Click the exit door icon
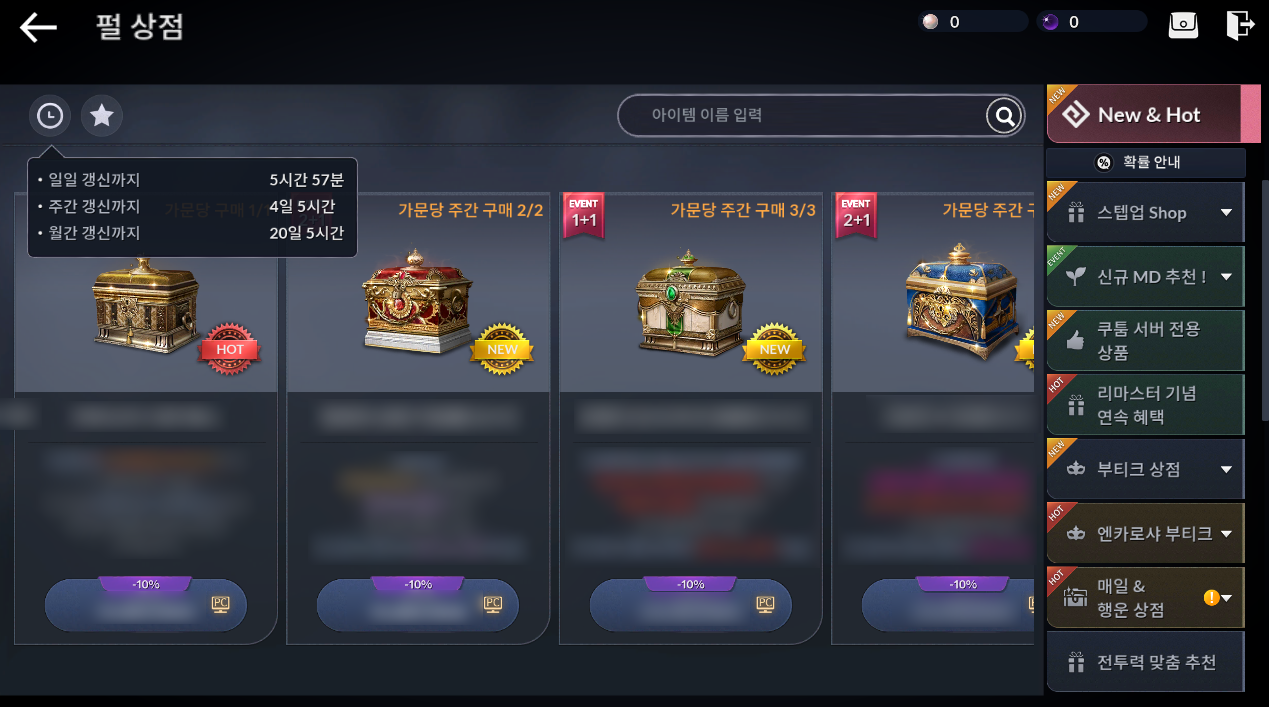The height and width of the screenshot is (707, 1269). click(1240, 24)
